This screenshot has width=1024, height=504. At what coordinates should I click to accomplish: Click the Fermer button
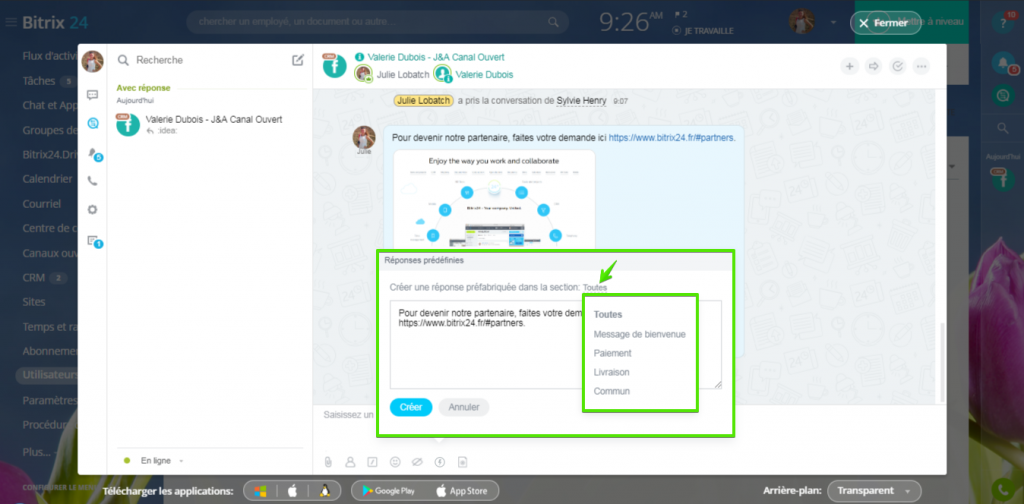[885, 23]
